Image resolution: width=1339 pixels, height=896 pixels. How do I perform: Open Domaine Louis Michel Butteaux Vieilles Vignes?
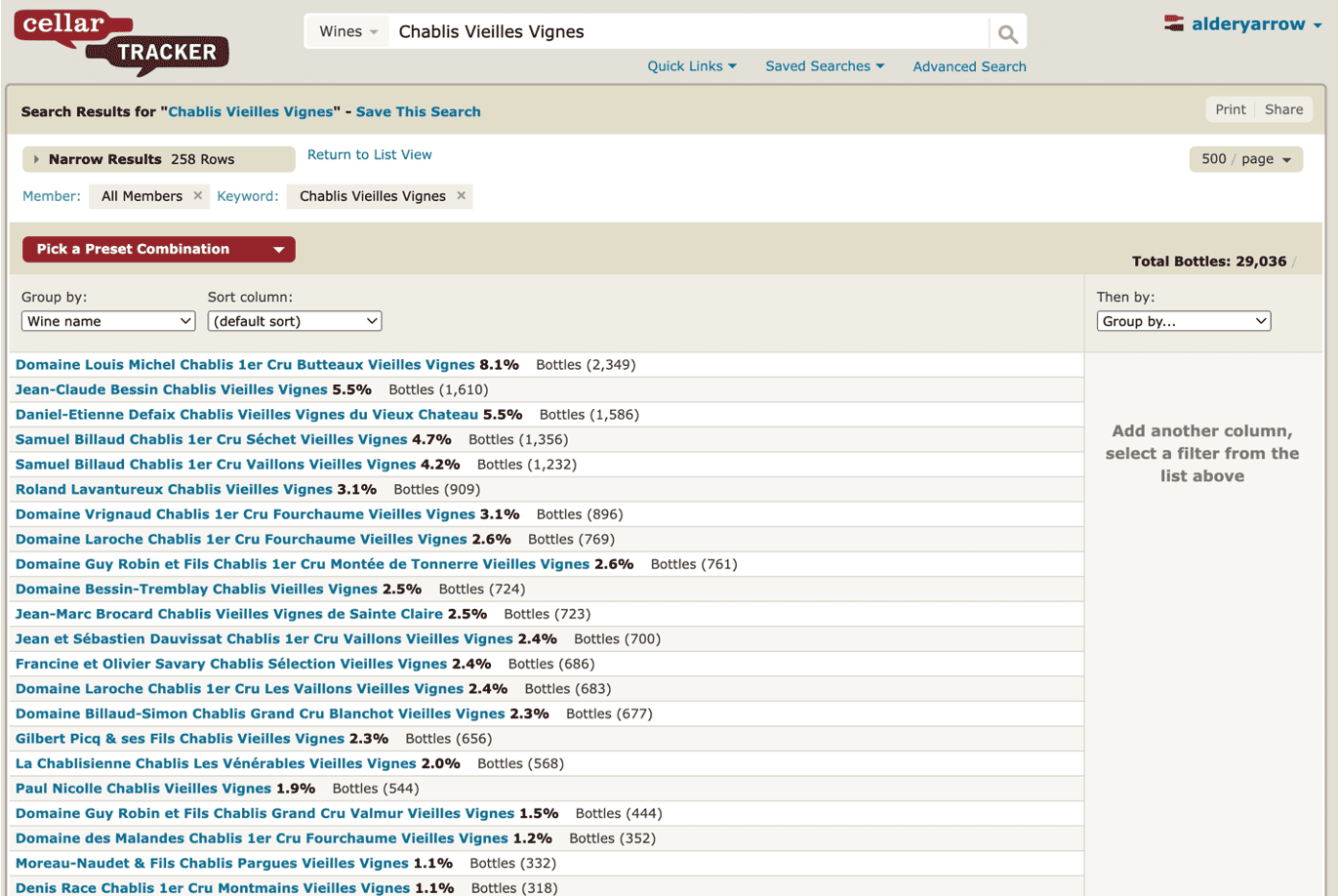[245, 365]
